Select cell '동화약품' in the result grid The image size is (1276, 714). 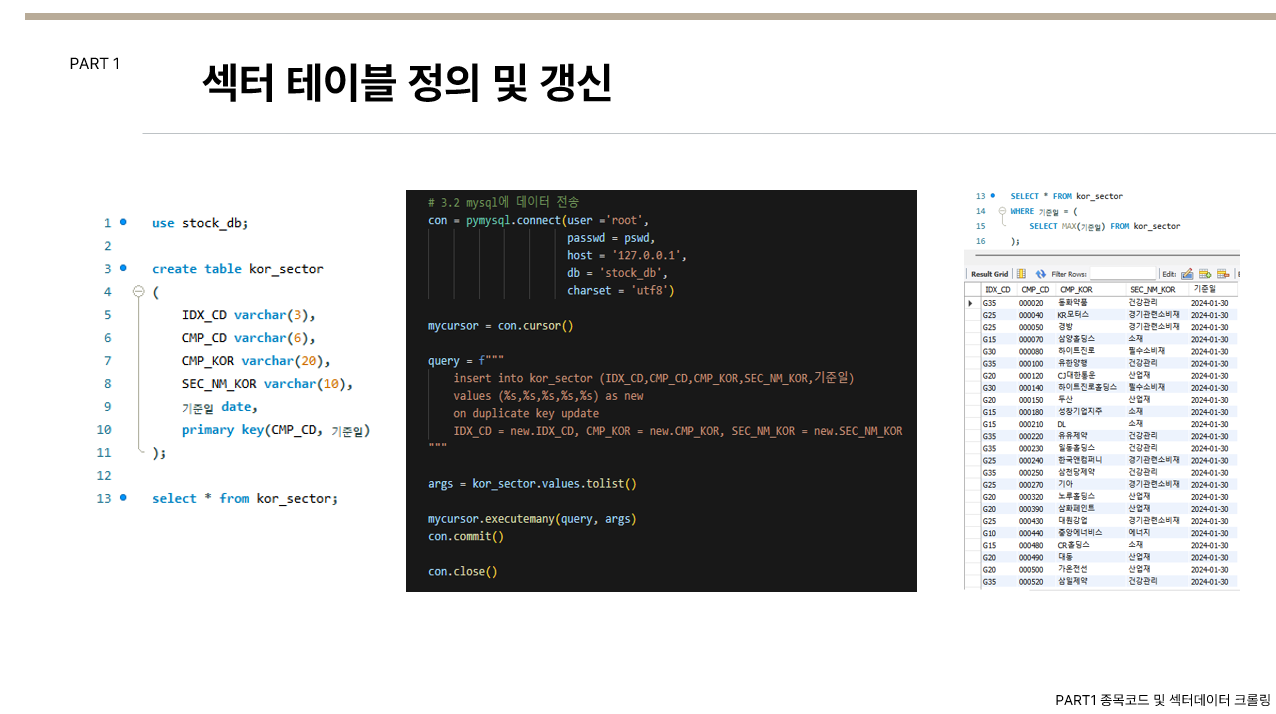coord(1073,302)
